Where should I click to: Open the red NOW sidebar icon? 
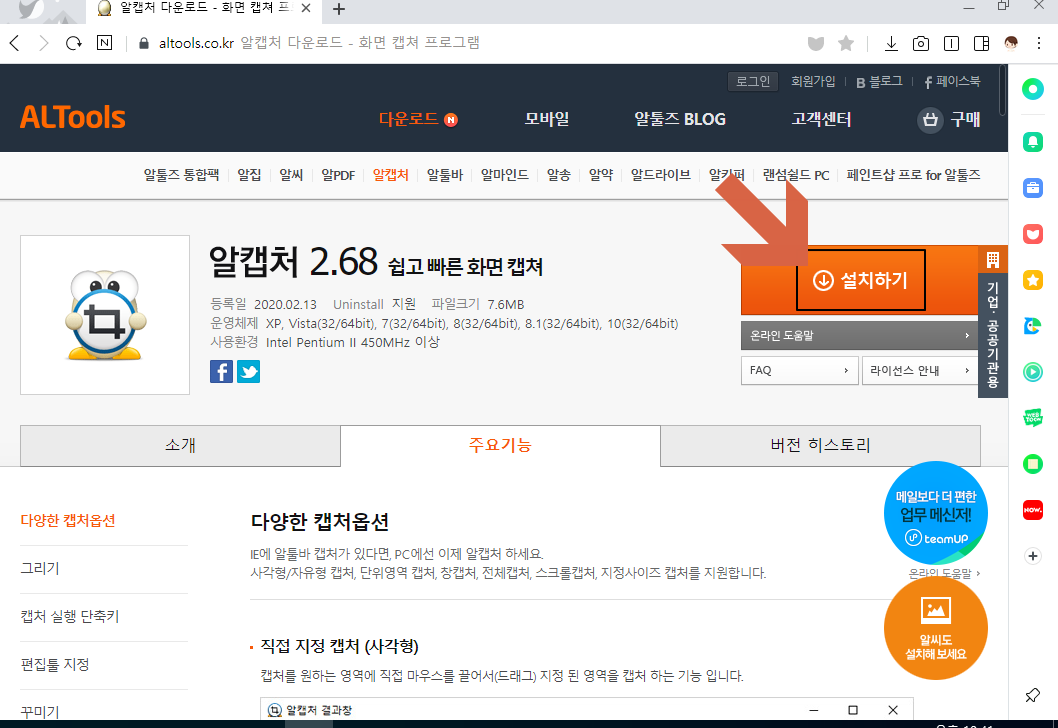tap(1032, 510)
